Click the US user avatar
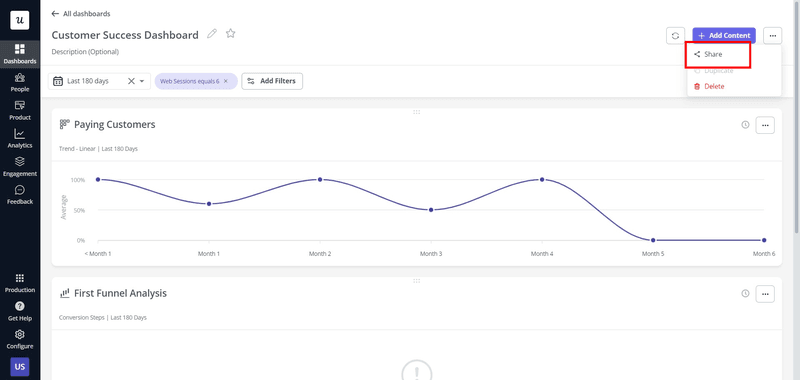800x380 pixels. click(x=19, y=367)
